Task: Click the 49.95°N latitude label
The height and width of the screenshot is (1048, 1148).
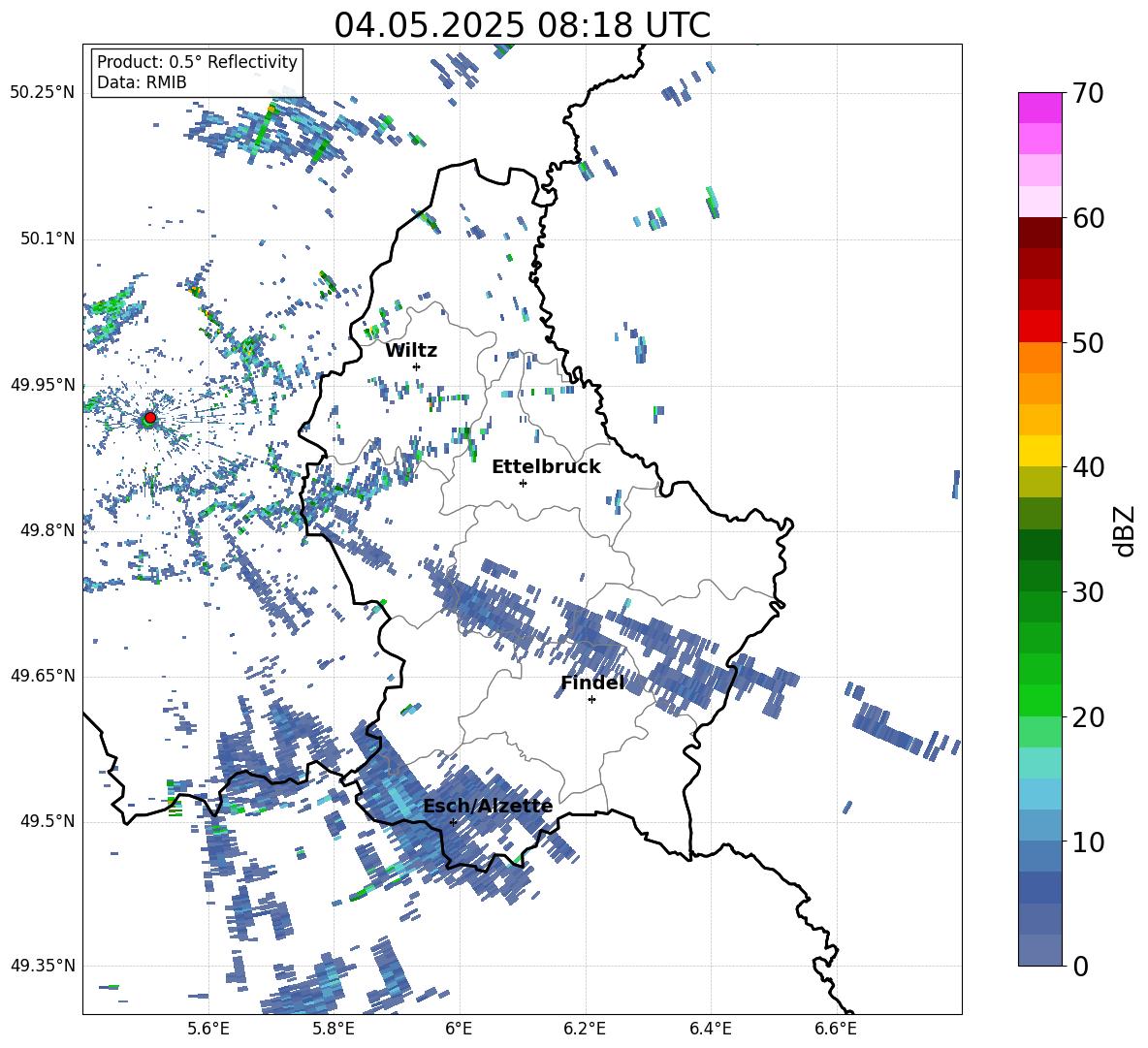Action: click(43, 385)
